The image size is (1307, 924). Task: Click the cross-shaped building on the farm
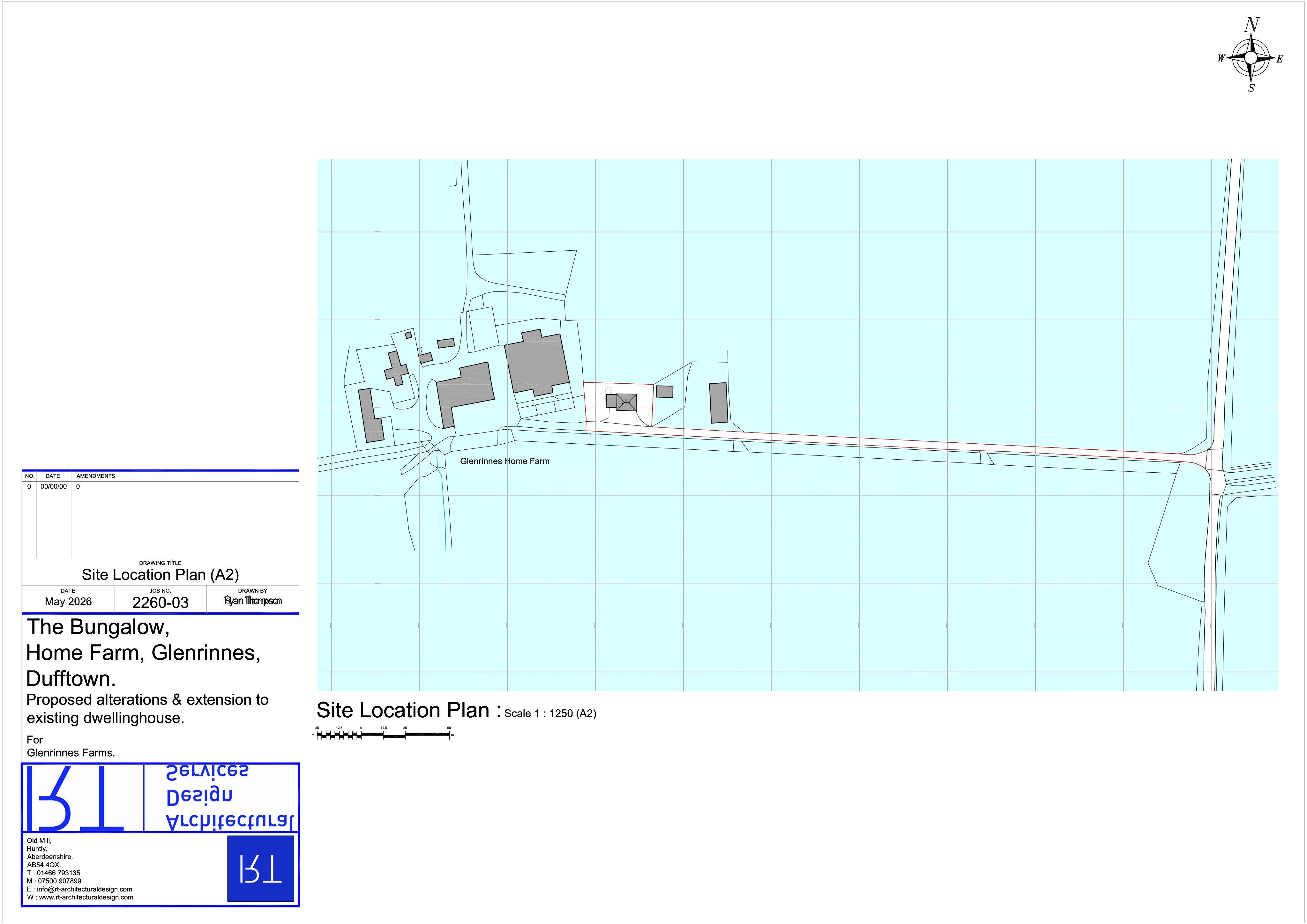point(396,368)
